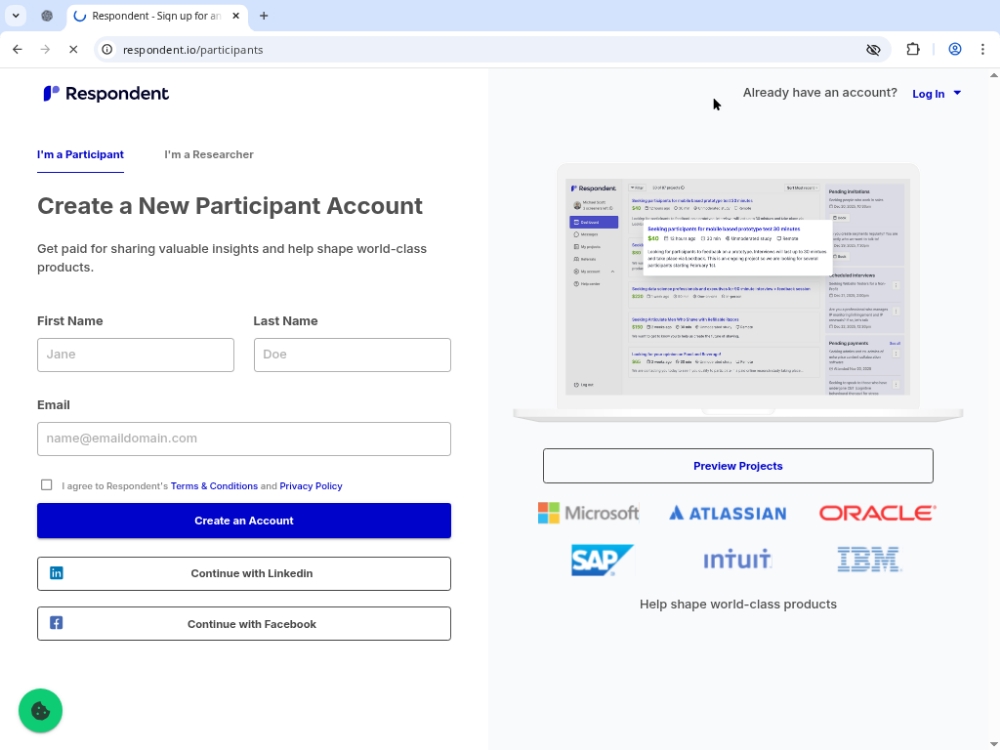Click the site information icon in address bar
Viewport: 1000px width, 750px height.
click(107, 49)
